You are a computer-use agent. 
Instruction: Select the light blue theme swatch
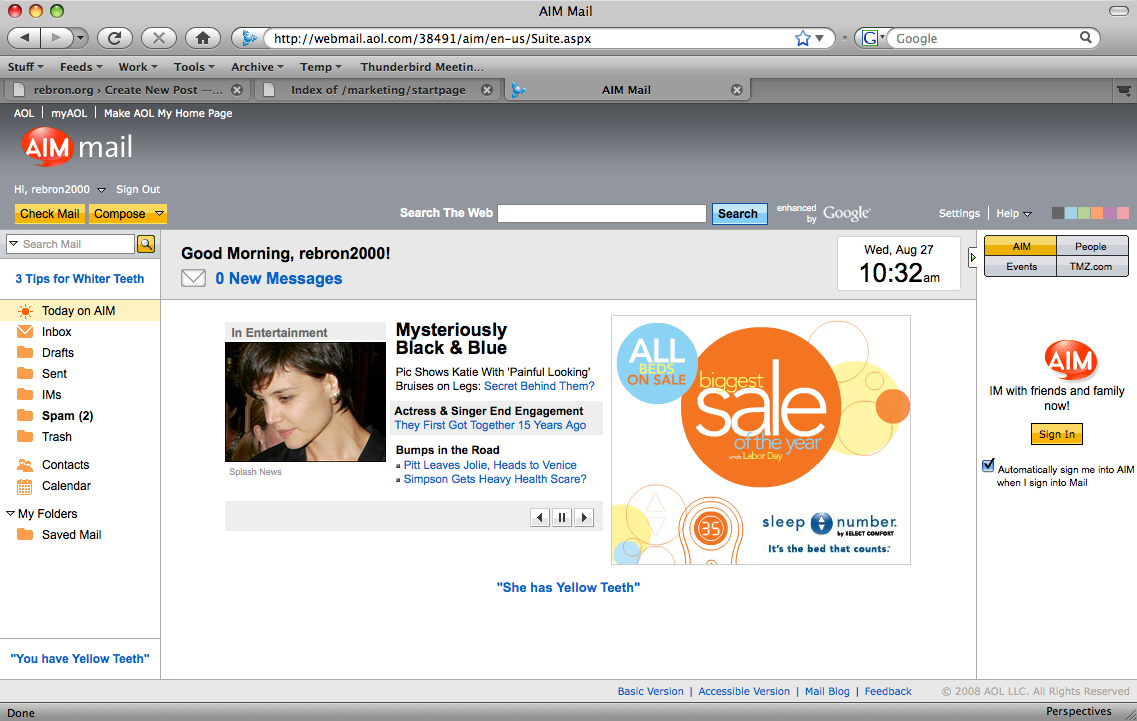(x=1071, y=213)
